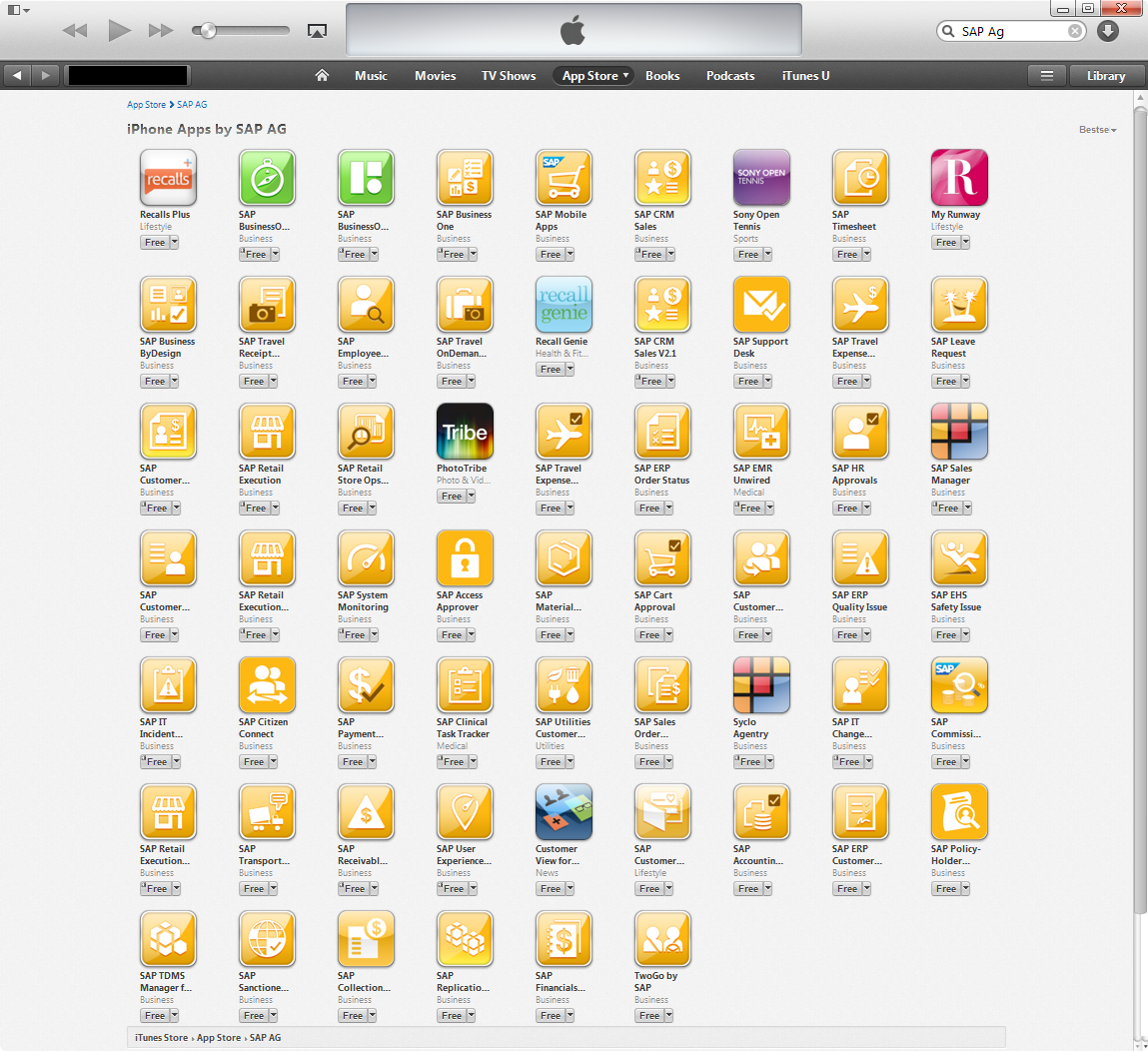
Task: Open the App Store tab dropdown
Action: tap(595, 75)
